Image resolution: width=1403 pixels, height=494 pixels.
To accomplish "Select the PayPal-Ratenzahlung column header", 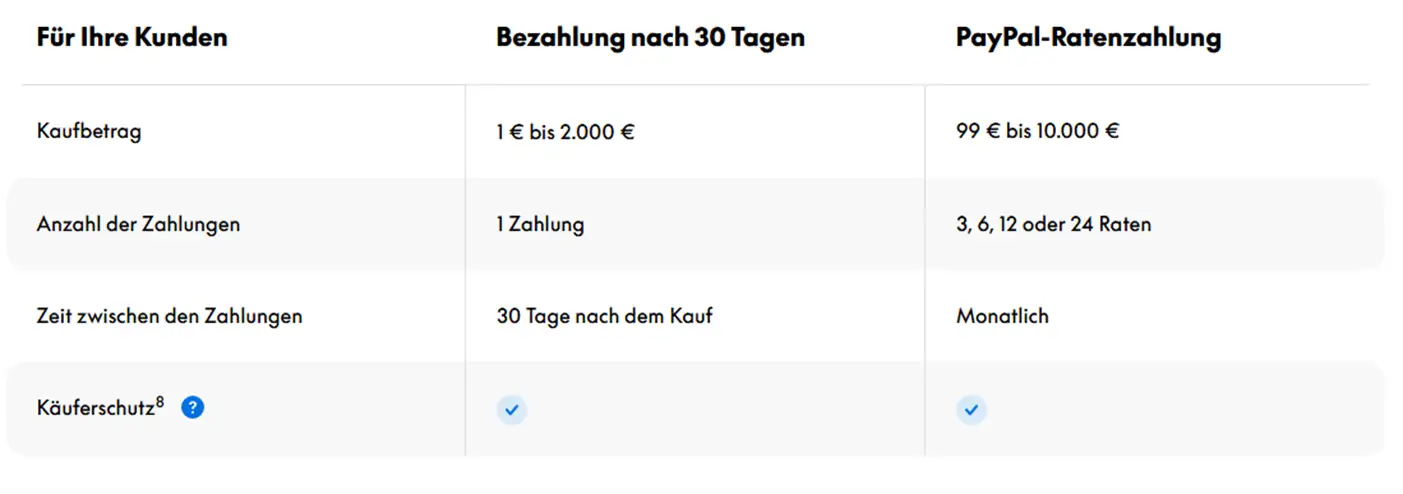I will tap(1088, 38).
